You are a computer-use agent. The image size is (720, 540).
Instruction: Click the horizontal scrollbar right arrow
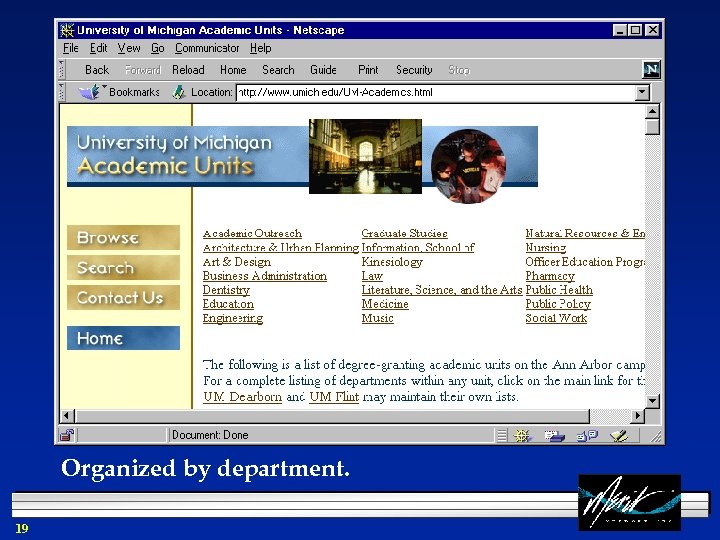coord(637,416)
